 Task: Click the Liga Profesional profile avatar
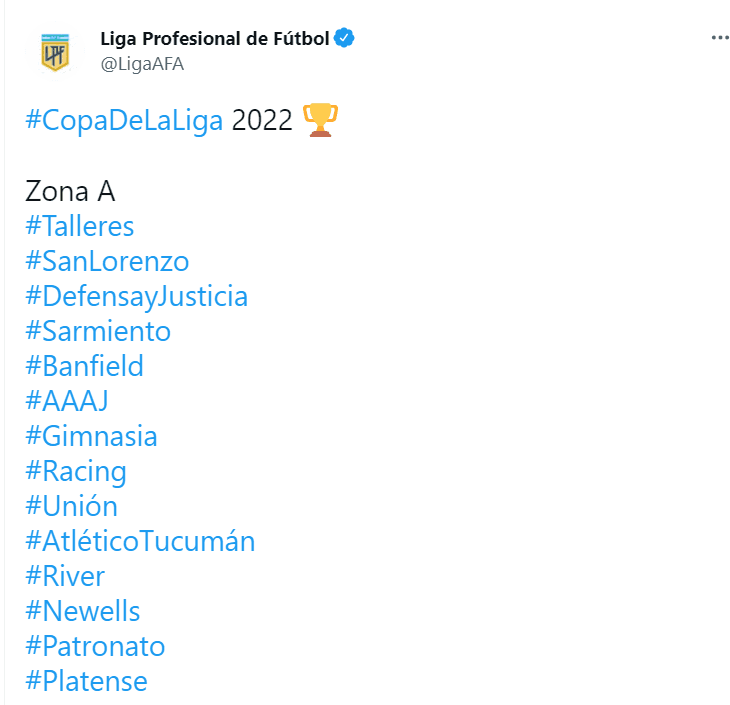55,51
